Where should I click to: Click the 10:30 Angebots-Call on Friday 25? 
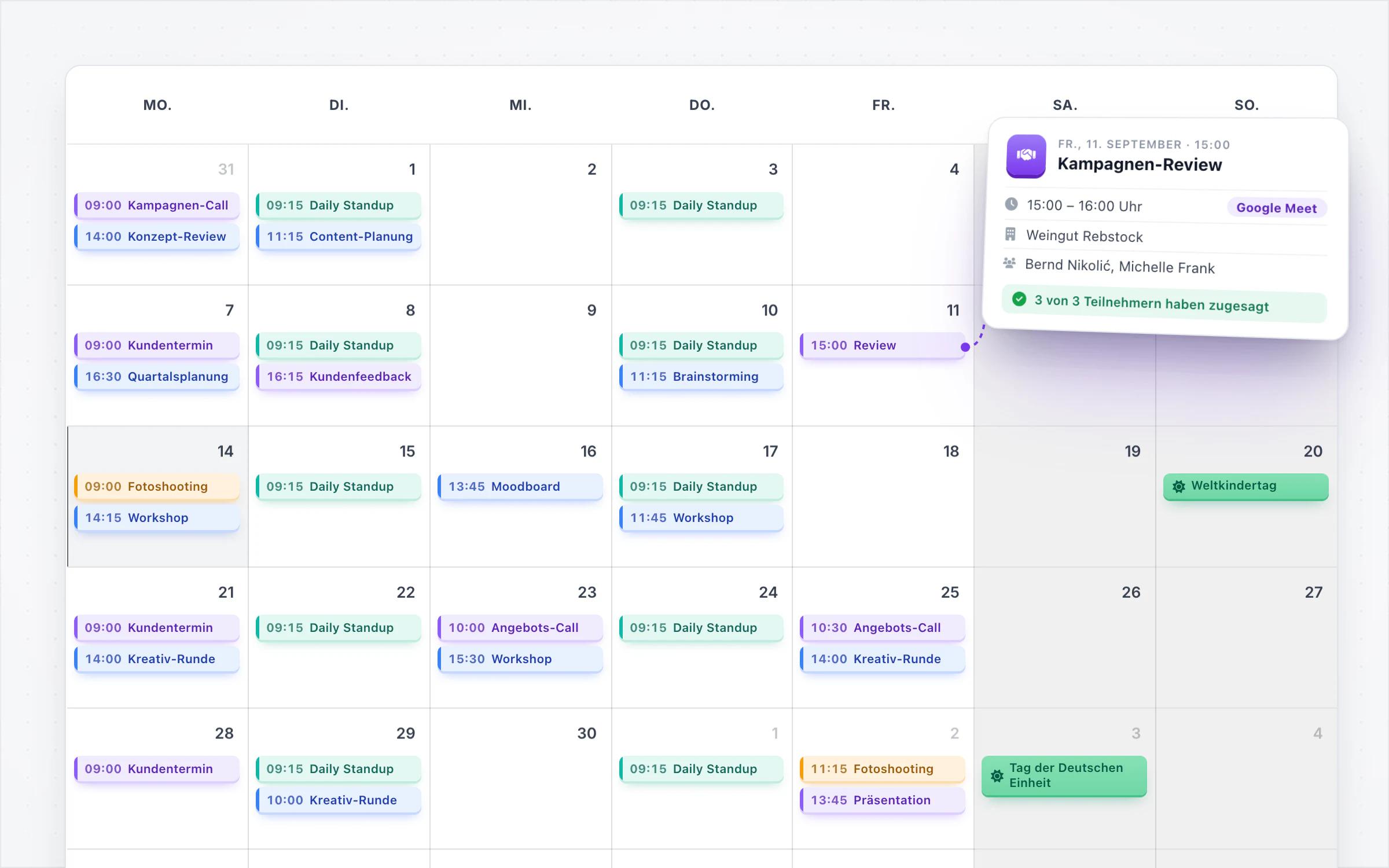(x=883, y=628)
